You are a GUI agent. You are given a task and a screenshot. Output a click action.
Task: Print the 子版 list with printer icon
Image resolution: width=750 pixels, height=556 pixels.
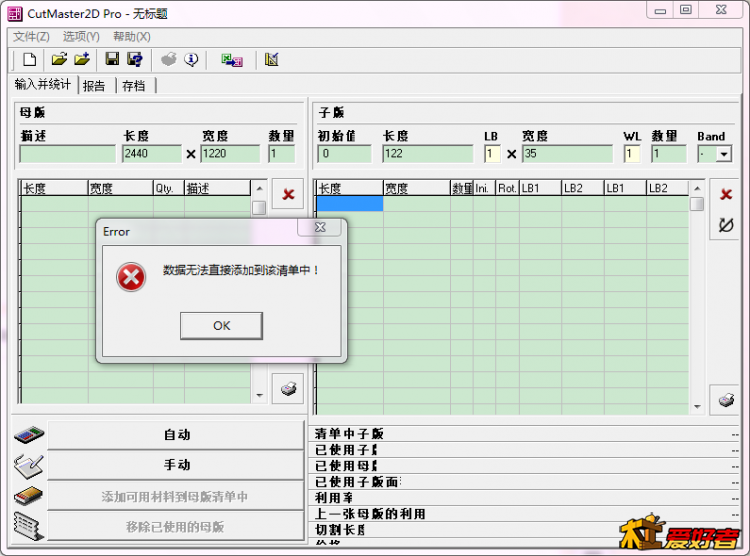(x=726, y=400)
